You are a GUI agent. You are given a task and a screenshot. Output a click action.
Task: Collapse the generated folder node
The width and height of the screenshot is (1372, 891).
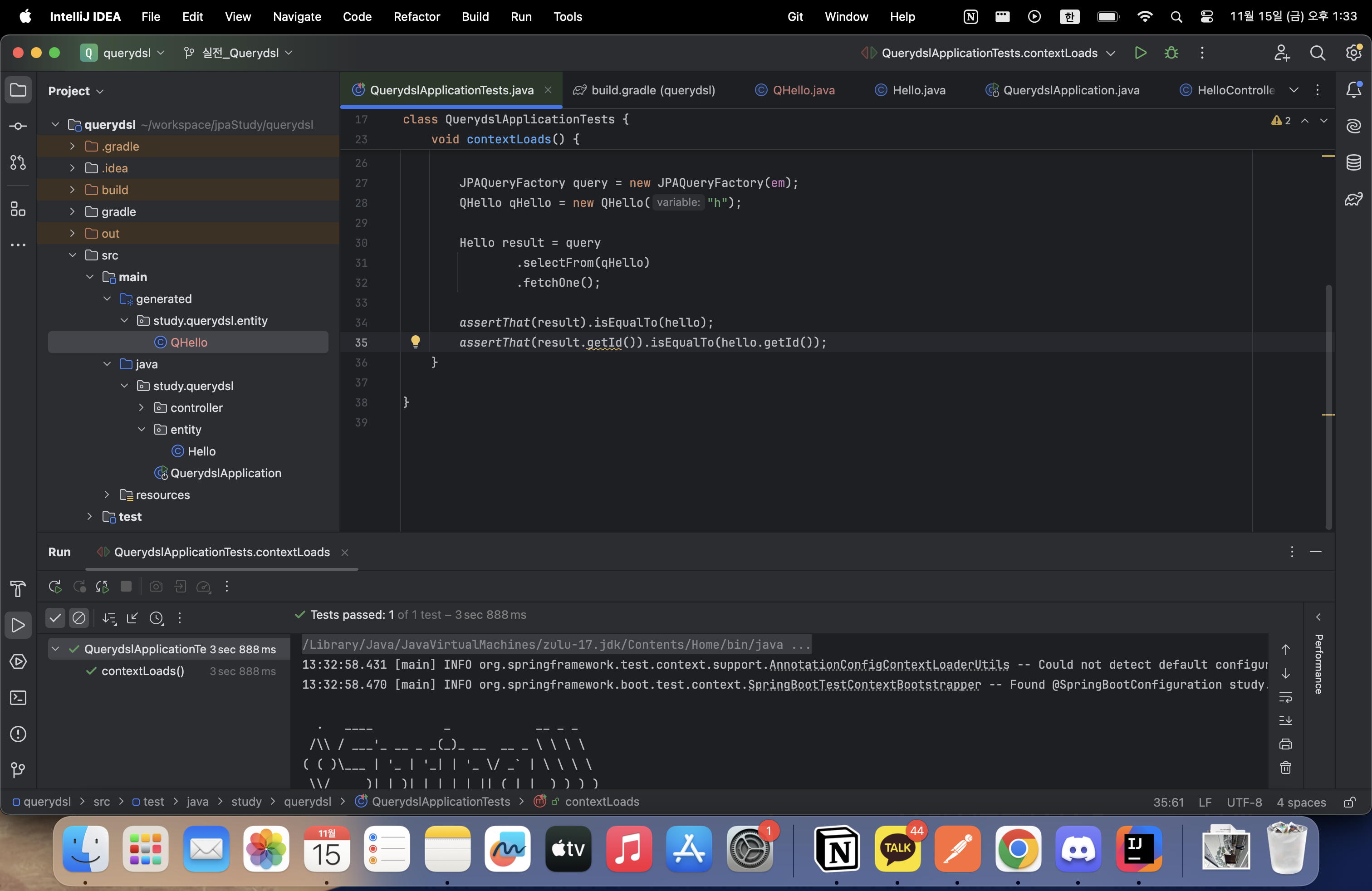107,299
